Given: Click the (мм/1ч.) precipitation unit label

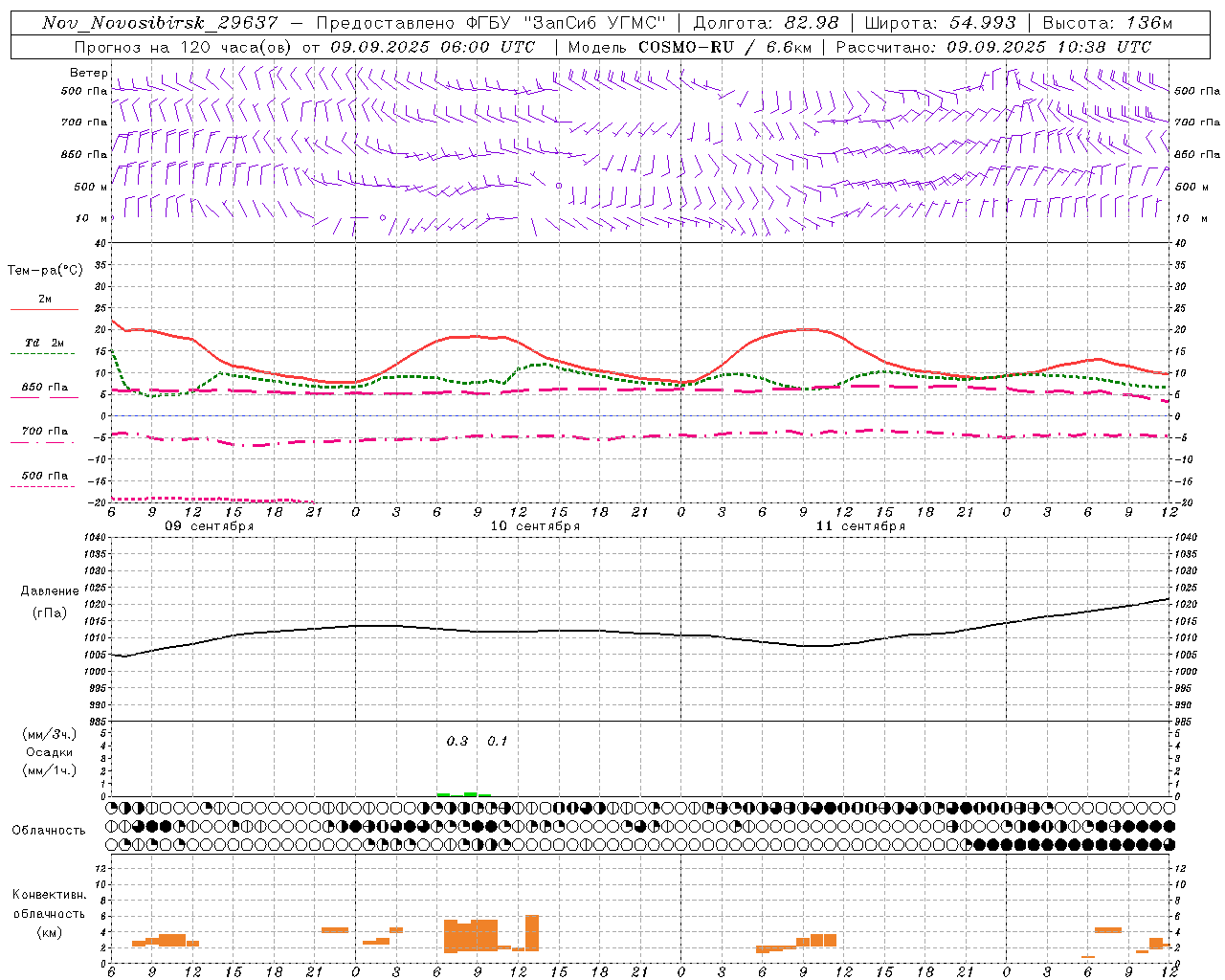Looking at the screenshot, I should [50, 770].
